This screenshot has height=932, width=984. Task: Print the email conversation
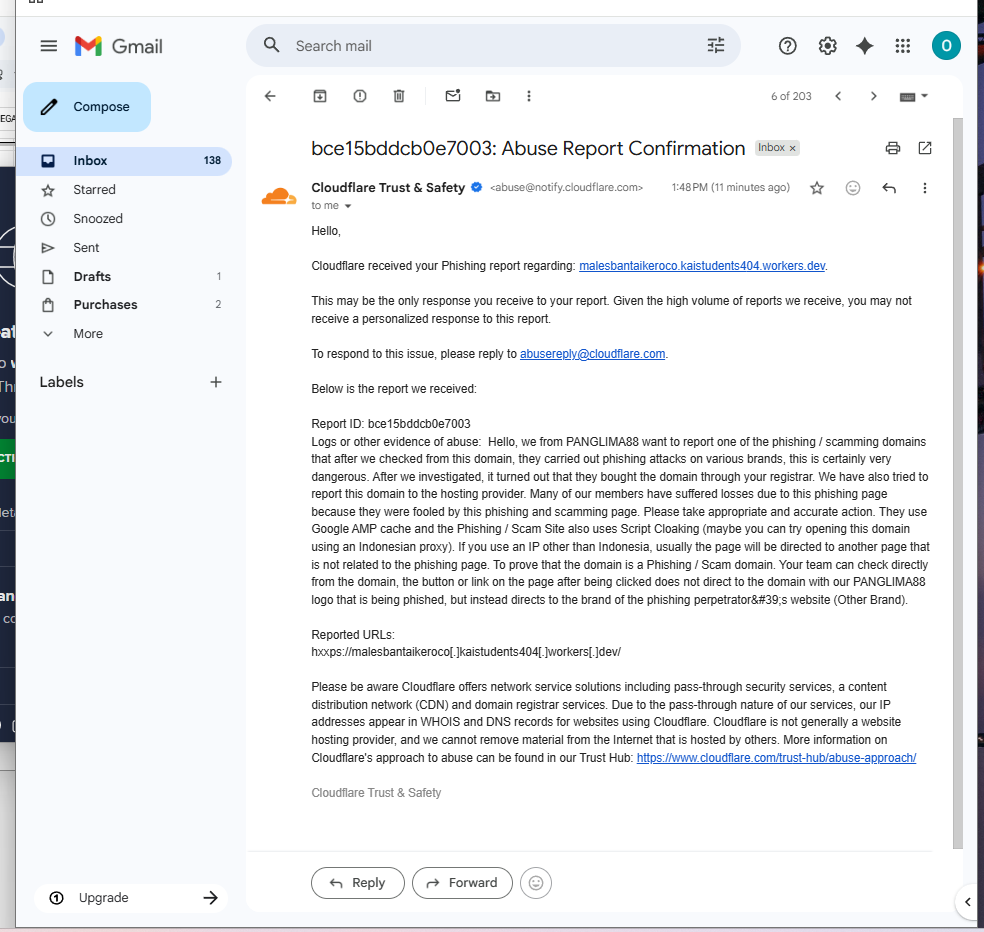tap(892, 148)
